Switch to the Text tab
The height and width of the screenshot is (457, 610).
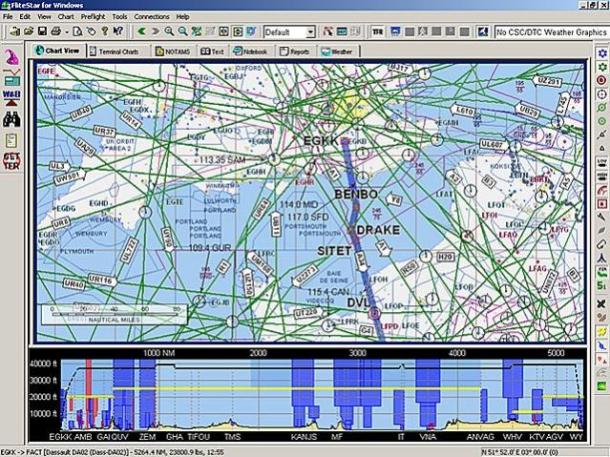point(212,51)
